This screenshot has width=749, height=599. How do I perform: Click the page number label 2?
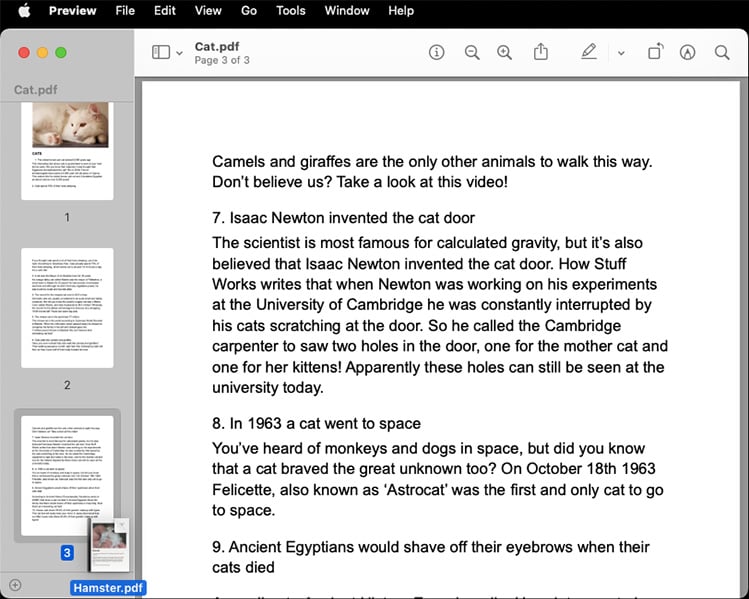pos(67,385)
